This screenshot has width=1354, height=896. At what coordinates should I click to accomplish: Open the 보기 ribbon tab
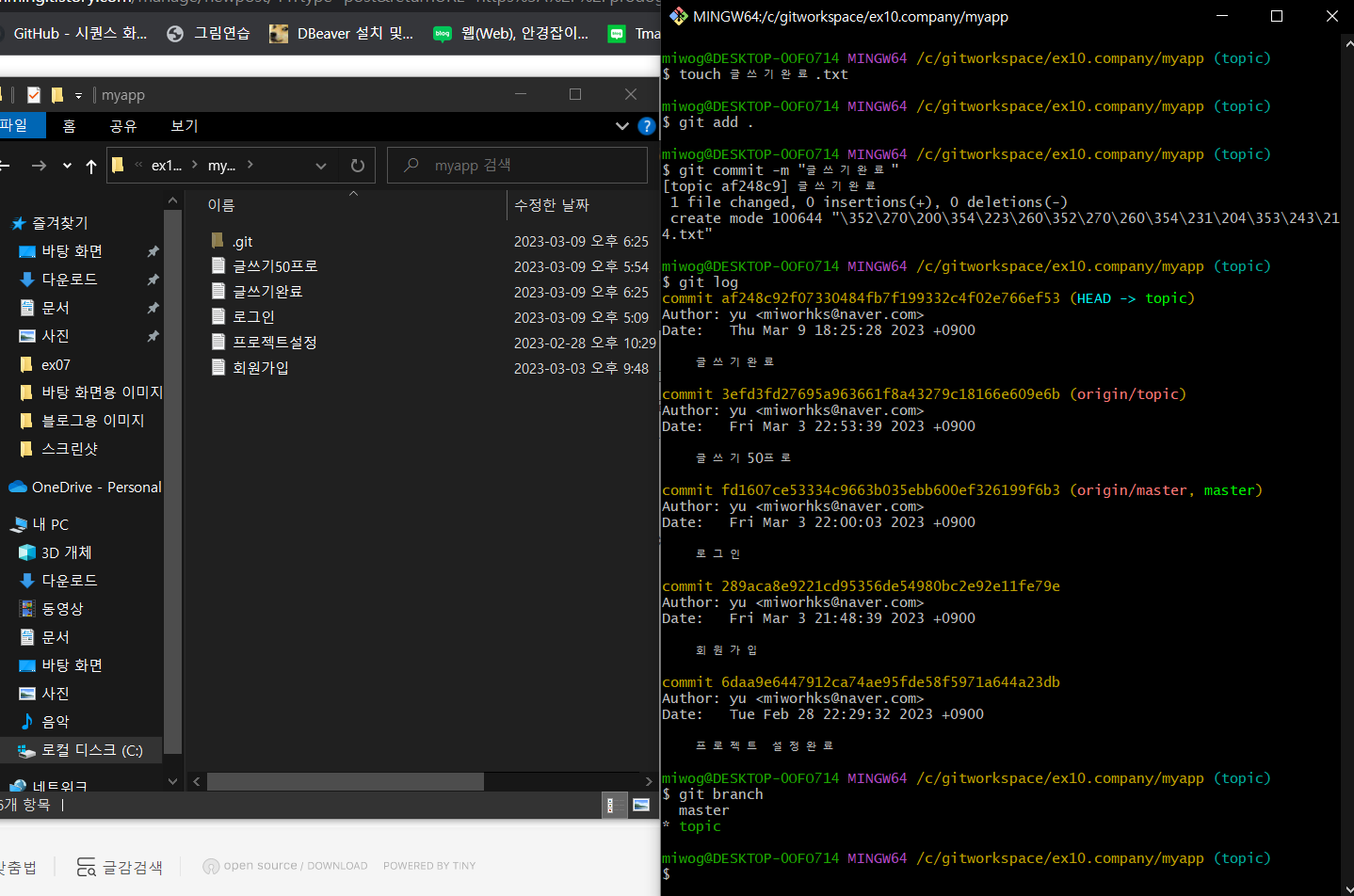click(x=185, y=126)
